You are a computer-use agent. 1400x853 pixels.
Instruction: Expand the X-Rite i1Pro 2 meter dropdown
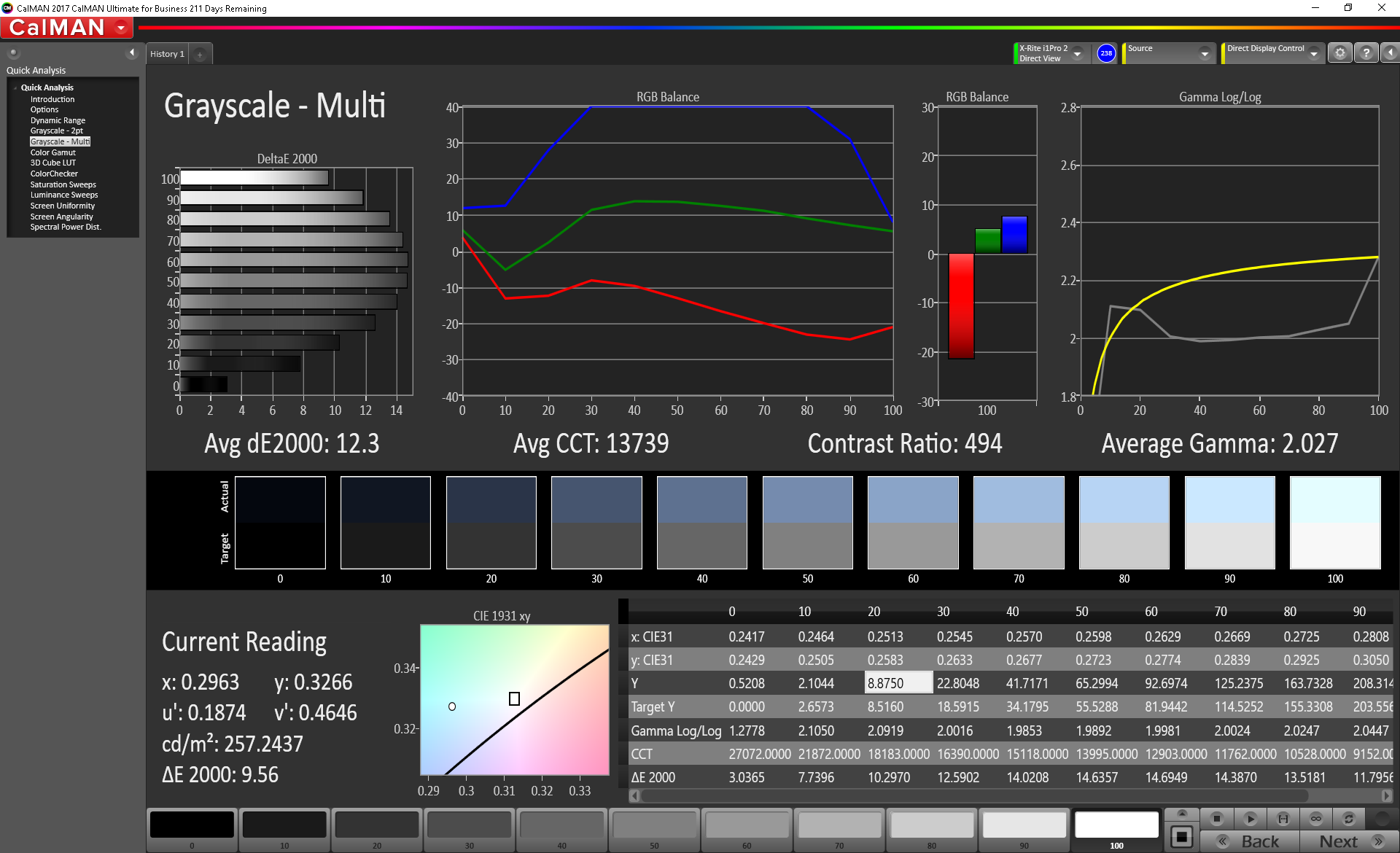[1078, 53]
